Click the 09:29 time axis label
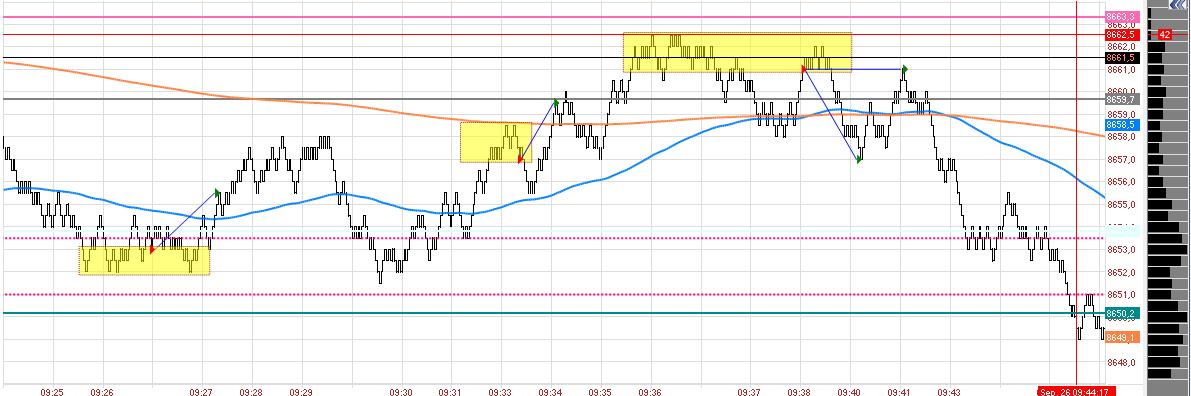This screenshot has height=396, width=1191. [x=301, y=392]
